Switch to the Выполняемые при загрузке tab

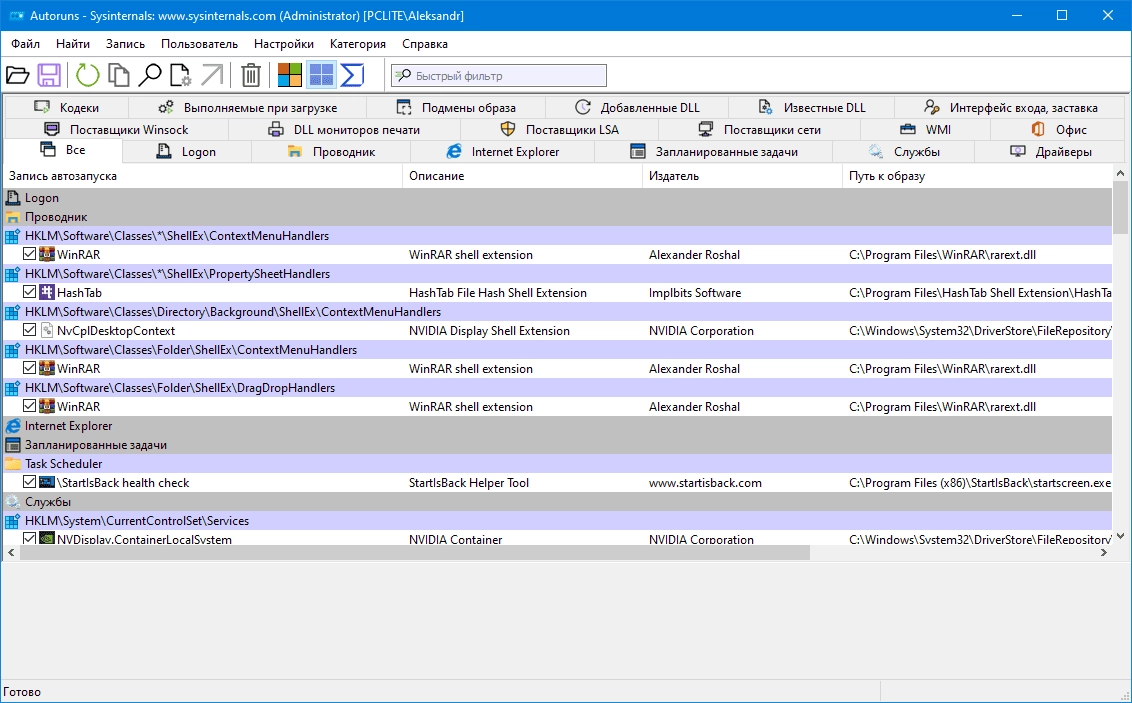point(248,108)
